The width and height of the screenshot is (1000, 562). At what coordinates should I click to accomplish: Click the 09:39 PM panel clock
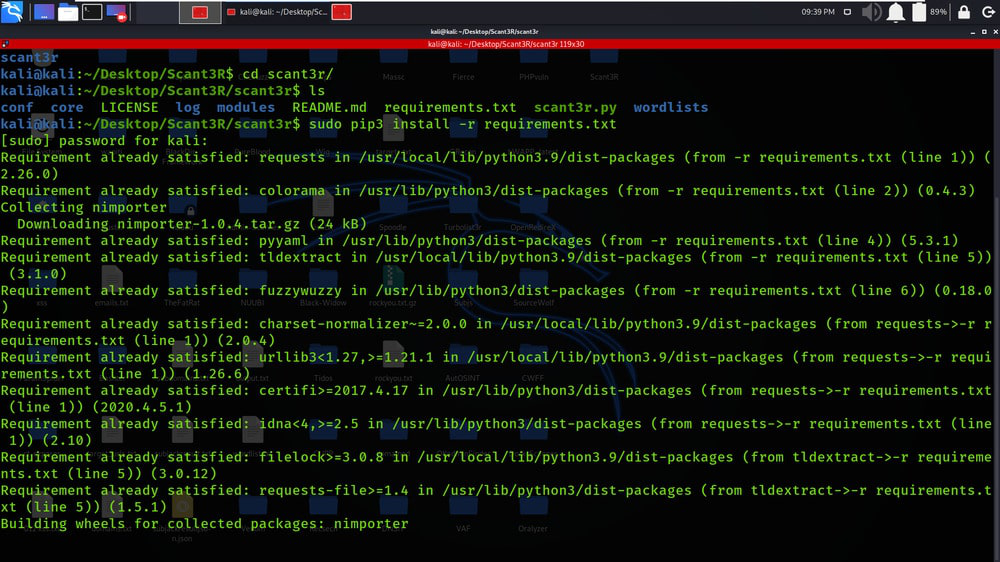click(818, 11)
